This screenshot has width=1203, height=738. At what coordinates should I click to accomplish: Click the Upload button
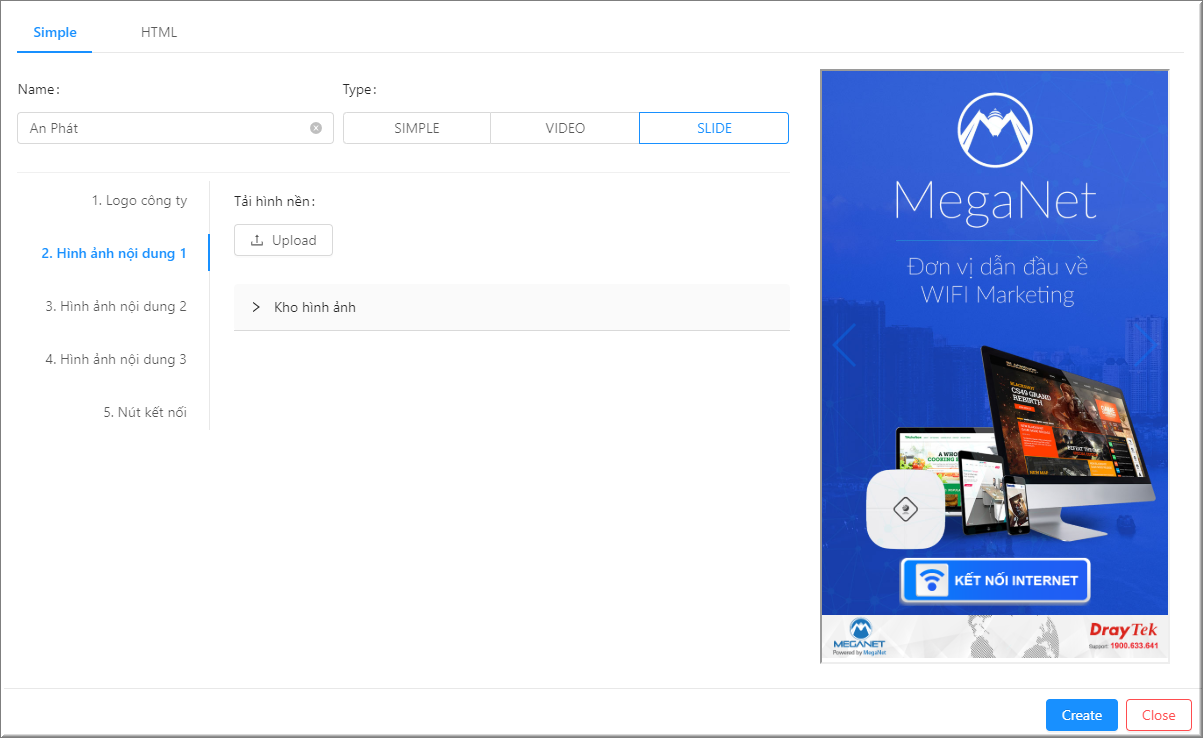283,240
